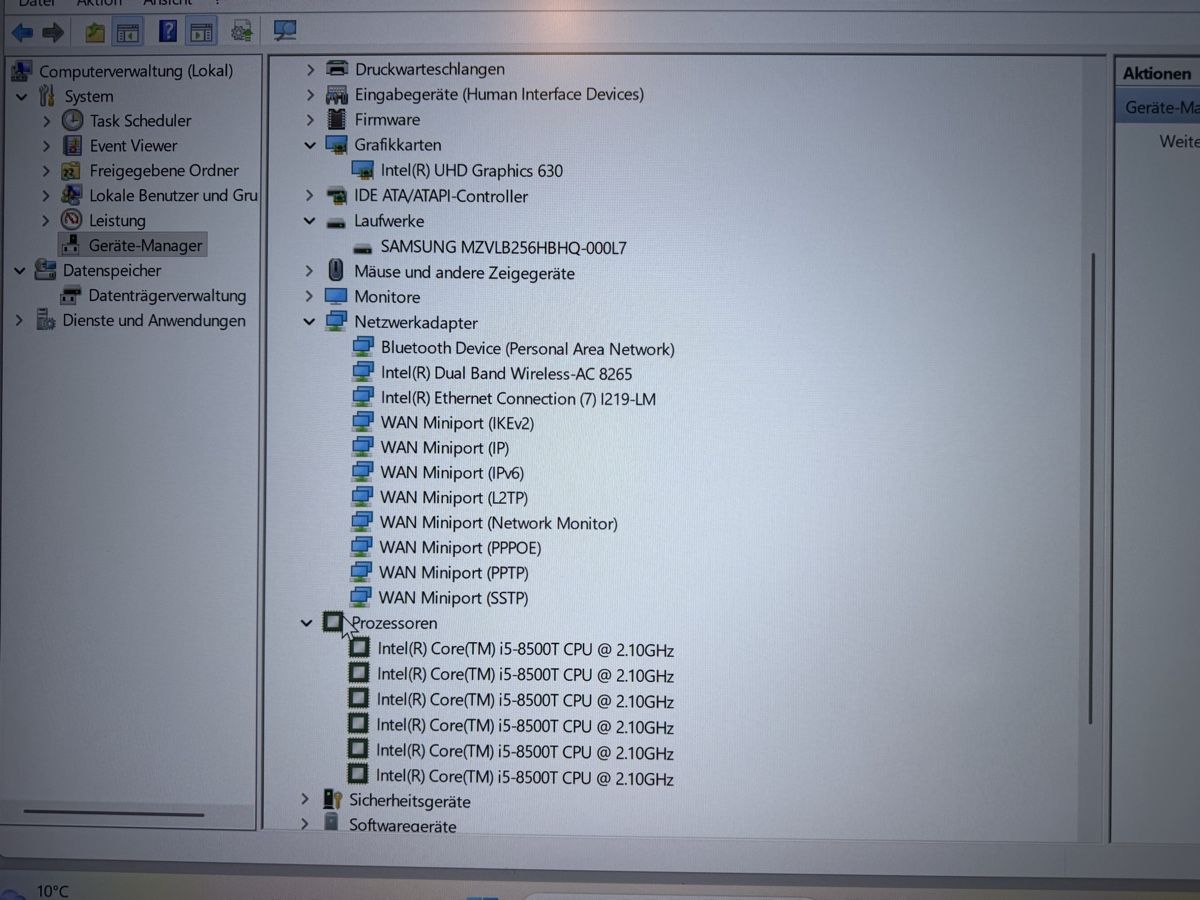Viewport: 1200px width, 900px height.
Task: Collapse the Grafikkarten category
Action: (310, 145)
